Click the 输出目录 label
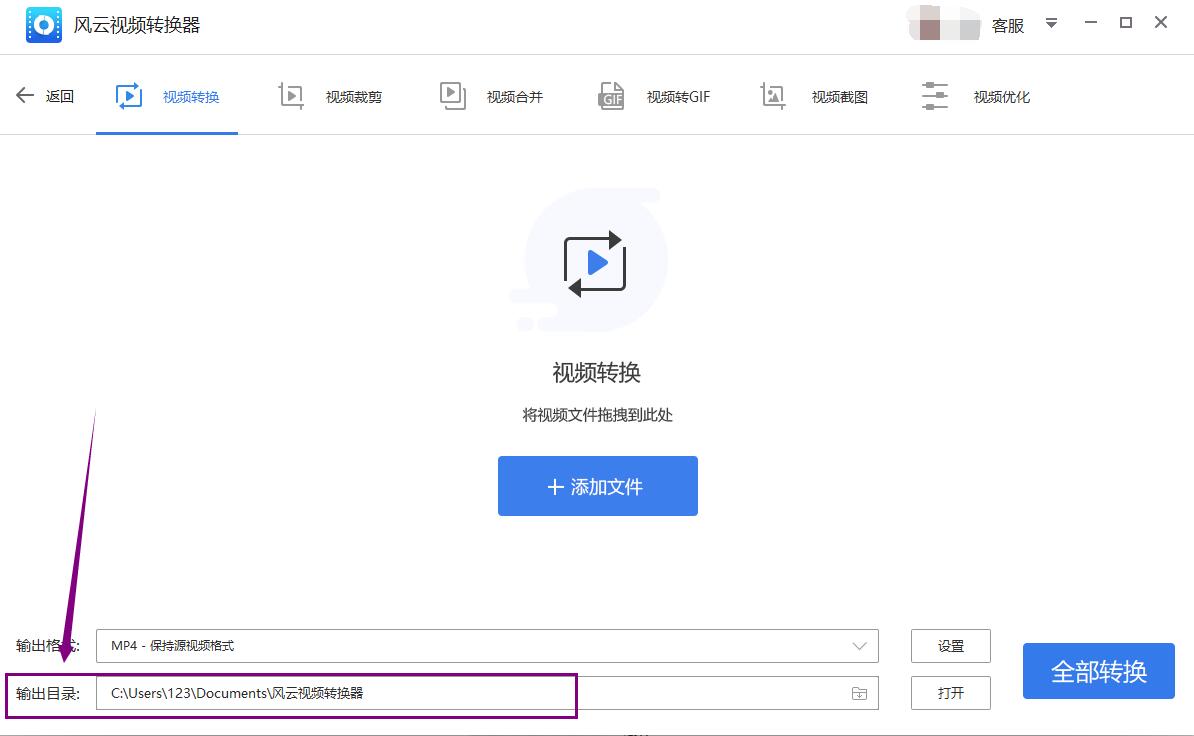 point(48,693)
